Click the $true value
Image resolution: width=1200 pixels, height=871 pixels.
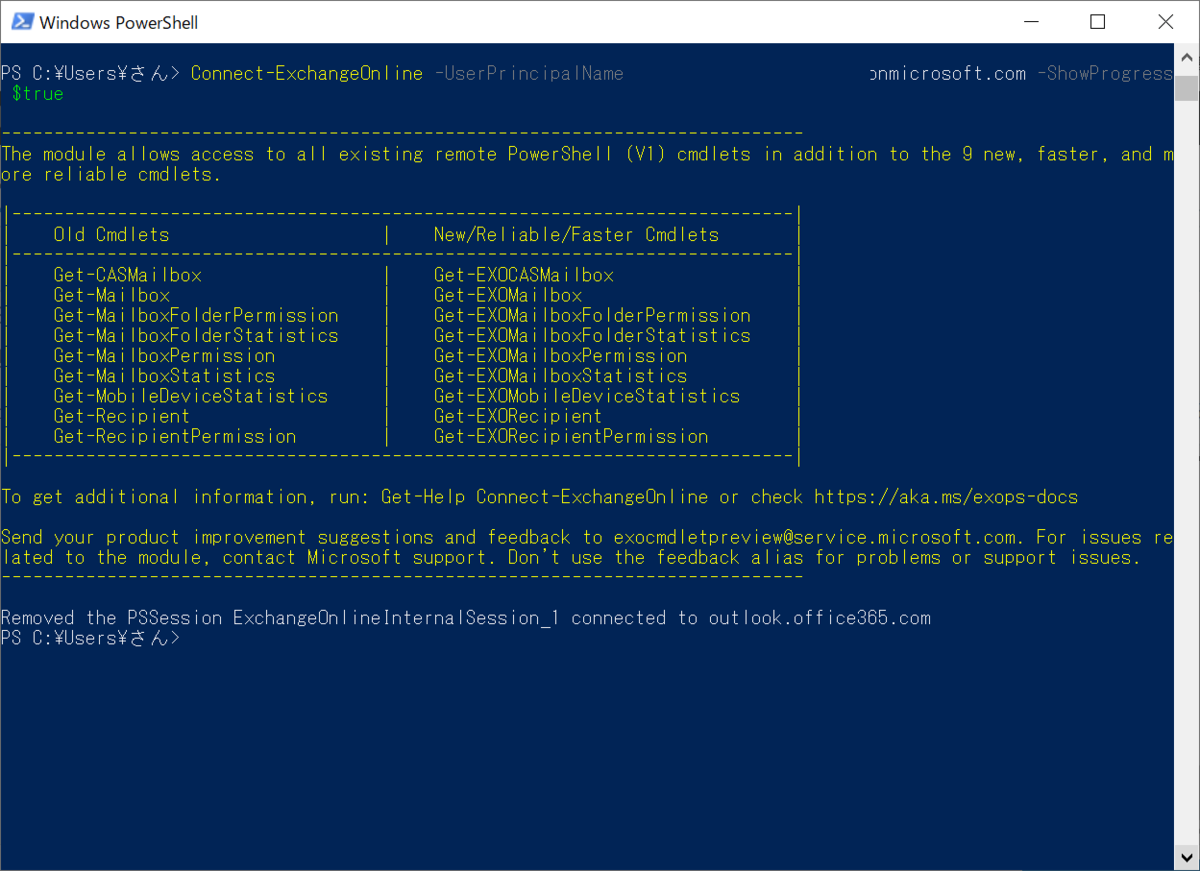[38, 93]
